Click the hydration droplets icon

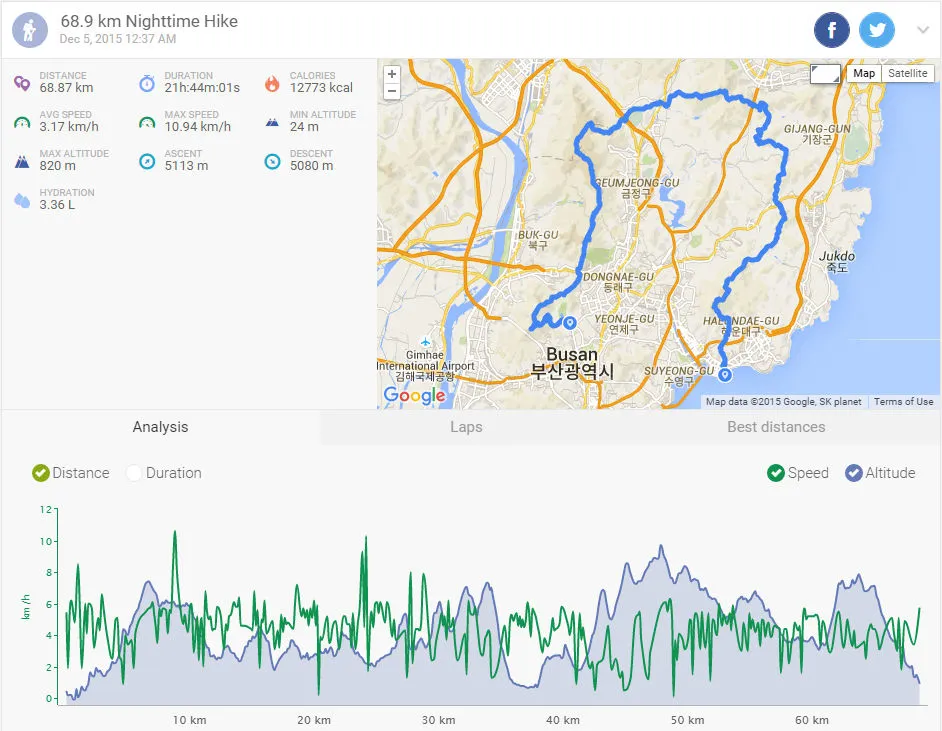pyautogui.click(x=22, y=201)
